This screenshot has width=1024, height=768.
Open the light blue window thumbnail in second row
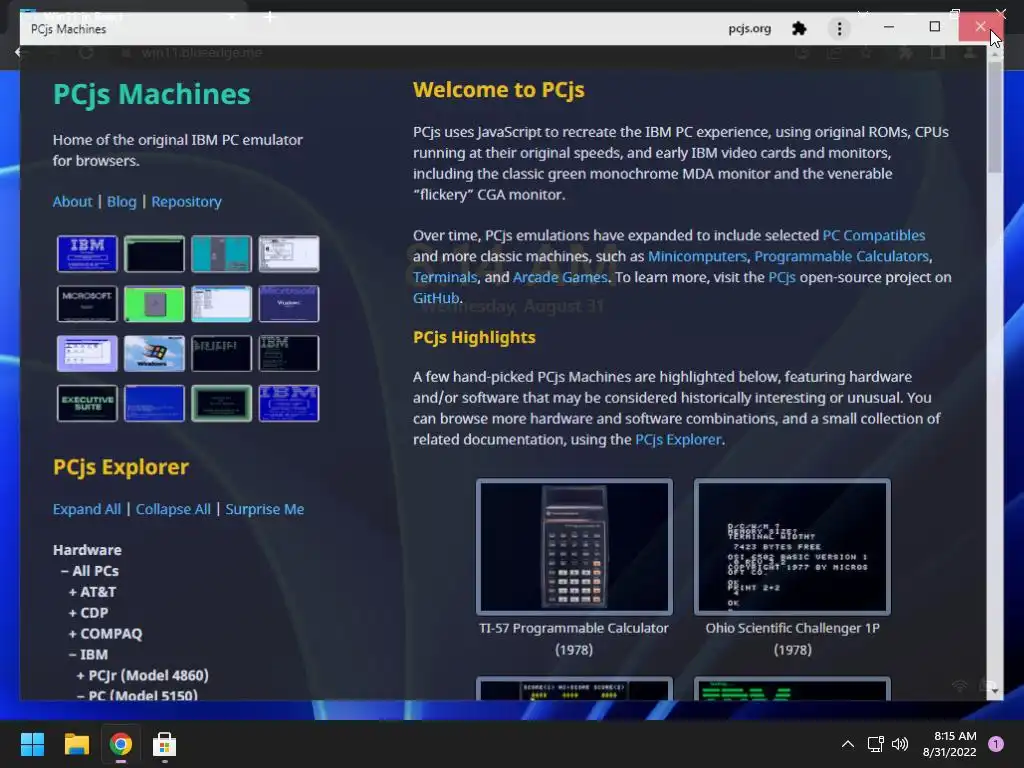point(221,304)
